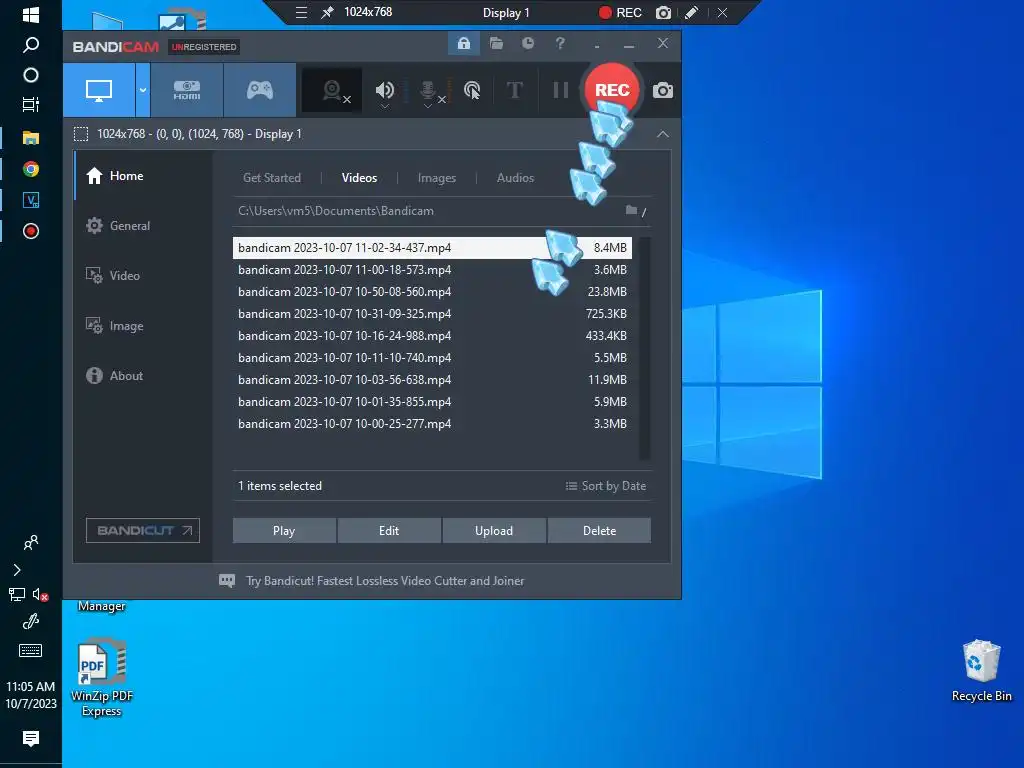Select bandicam 2023-10-07 10-01-35-855.mp4
Image resolution: width=1024 pixels, height=768 pixels.
click(432, 402)
